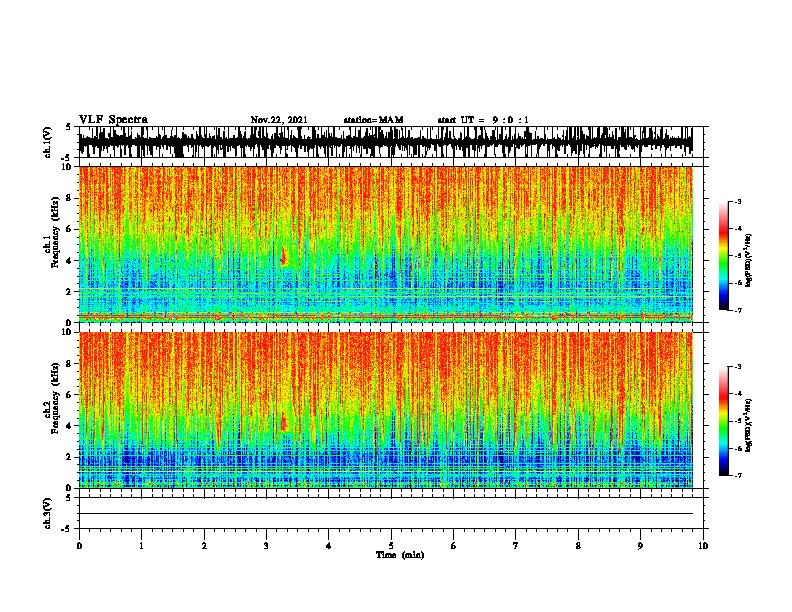Click the "8" kHz tick on ch.2 axis
Screen dimensions: 792x612
70,364
